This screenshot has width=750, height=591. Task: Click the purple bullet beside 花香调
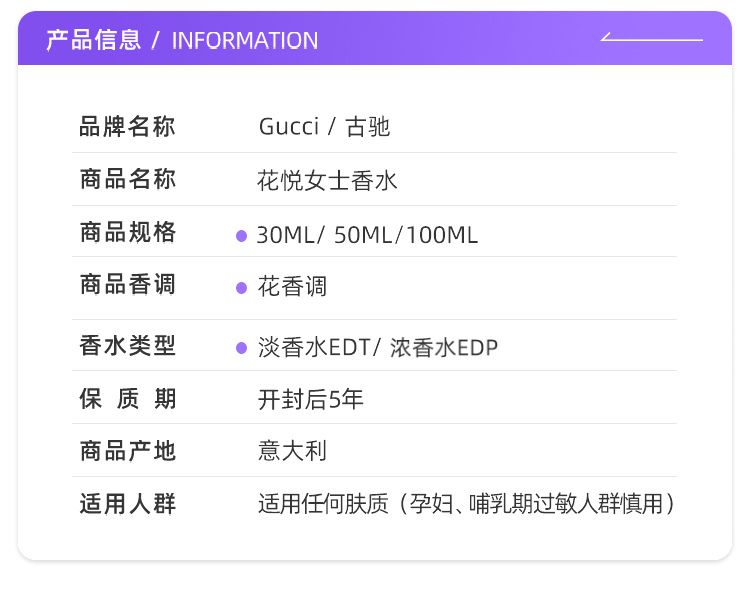241,288
